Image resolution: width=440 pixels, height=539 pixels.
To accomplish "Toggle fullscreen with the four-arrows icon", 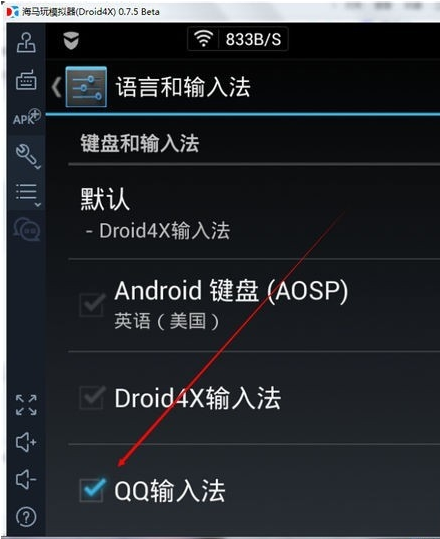I will (x=26, y=405).
